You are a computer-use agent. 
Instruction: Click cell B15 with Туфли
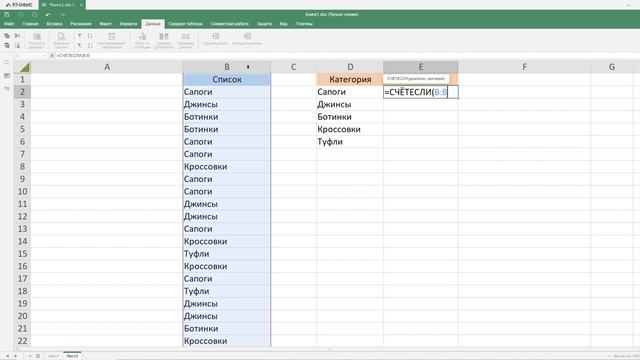(227, 254)
